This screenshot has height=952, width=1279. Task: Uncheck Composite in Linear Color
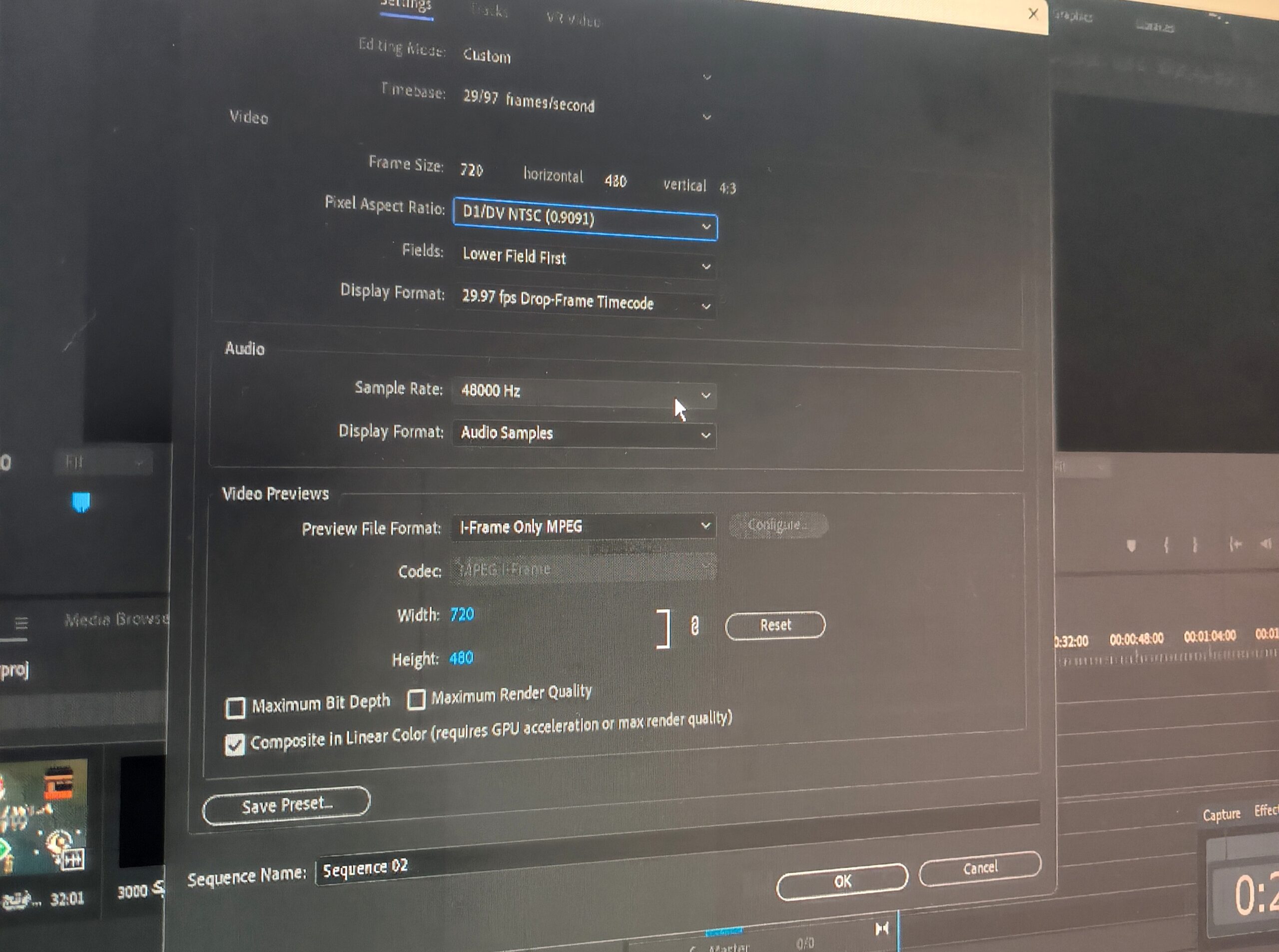point(235,745)
